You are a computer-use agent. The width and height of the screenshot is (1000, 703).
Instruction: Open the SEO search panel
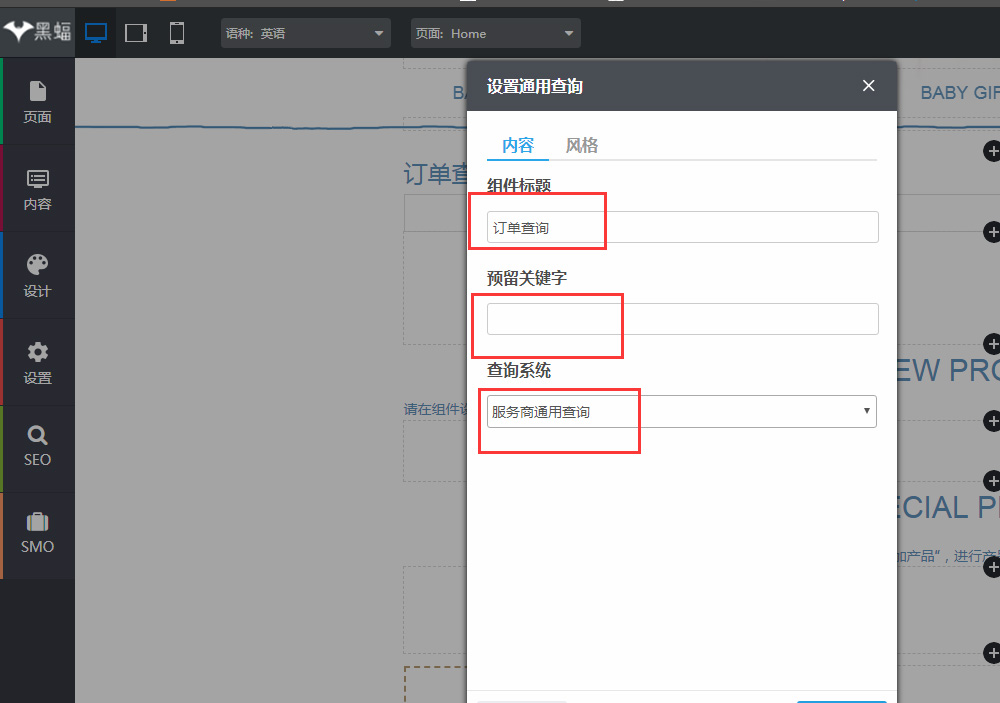pyautogui.click(x=38, y=447)
